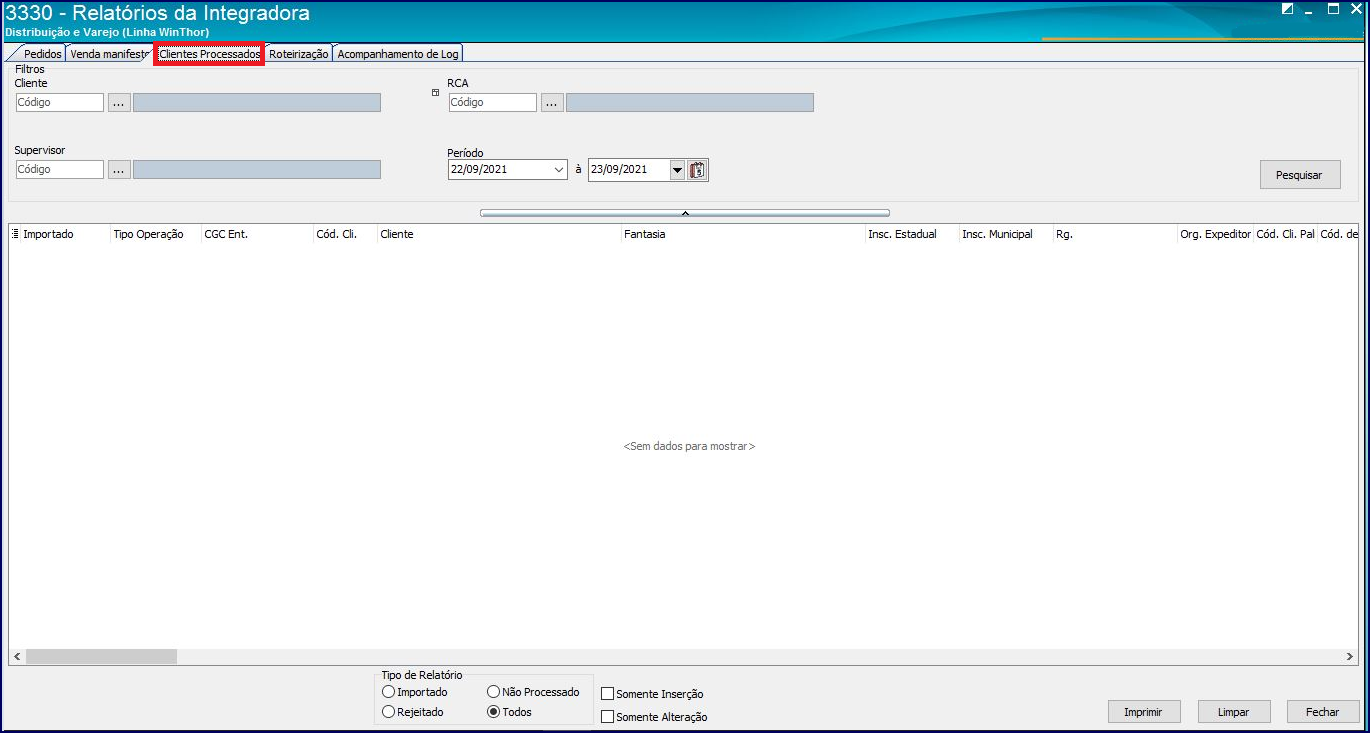Switch to the Roteirização tab

(298, 54)
